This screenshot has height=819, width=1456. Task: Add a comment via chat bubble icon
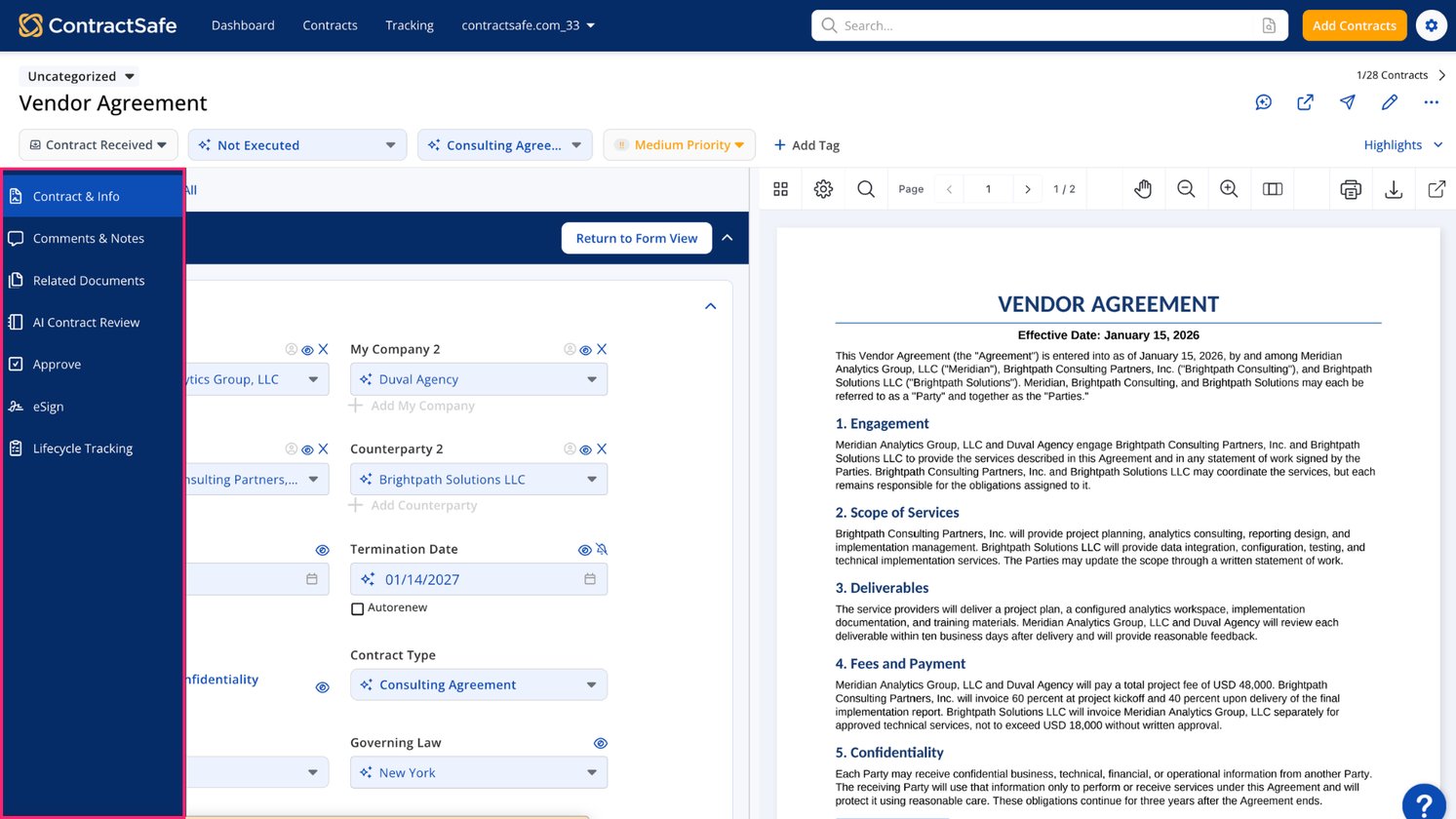tap(1264, 102)
